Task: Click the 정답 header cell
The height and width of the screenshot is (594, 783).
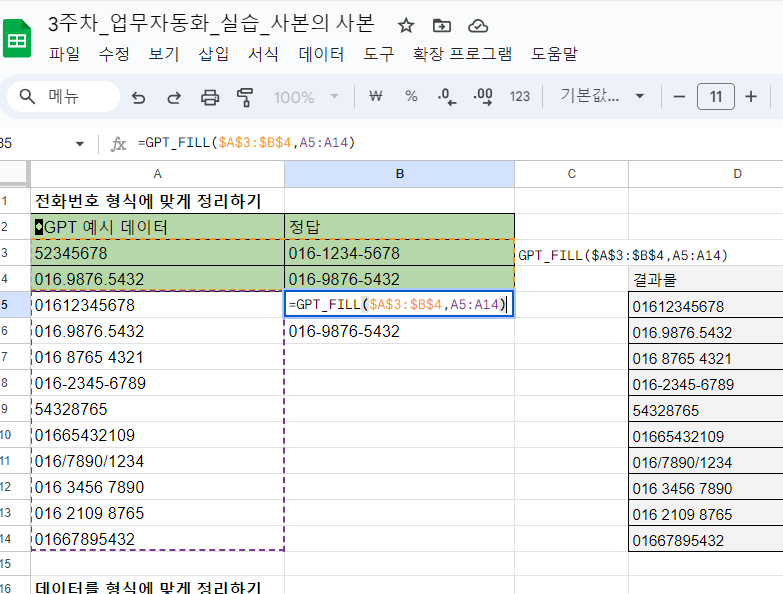Action: pos(399,227)
